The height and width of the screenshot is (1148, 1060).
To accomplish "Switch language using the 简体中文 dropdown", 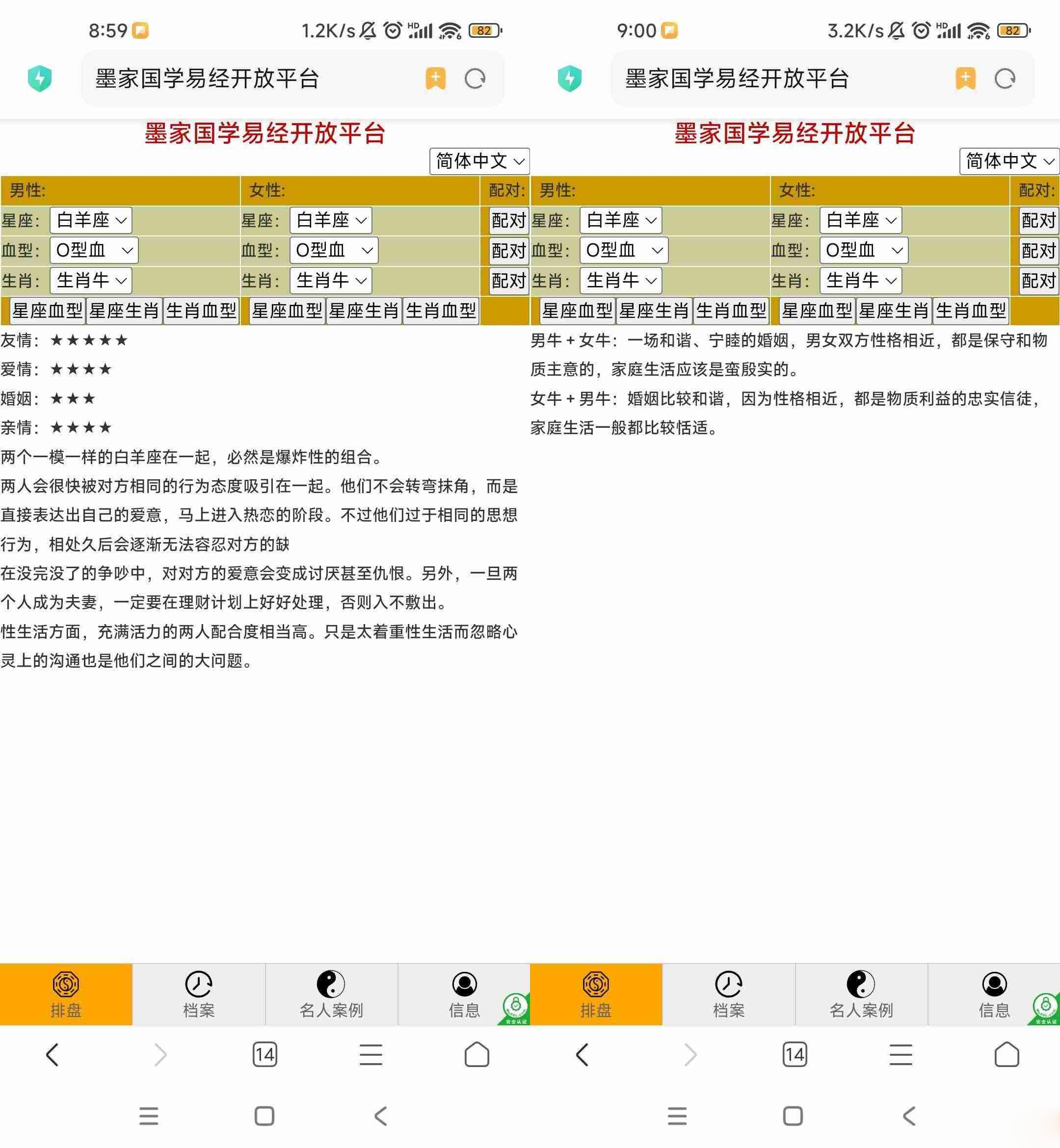I will point(478,161).
